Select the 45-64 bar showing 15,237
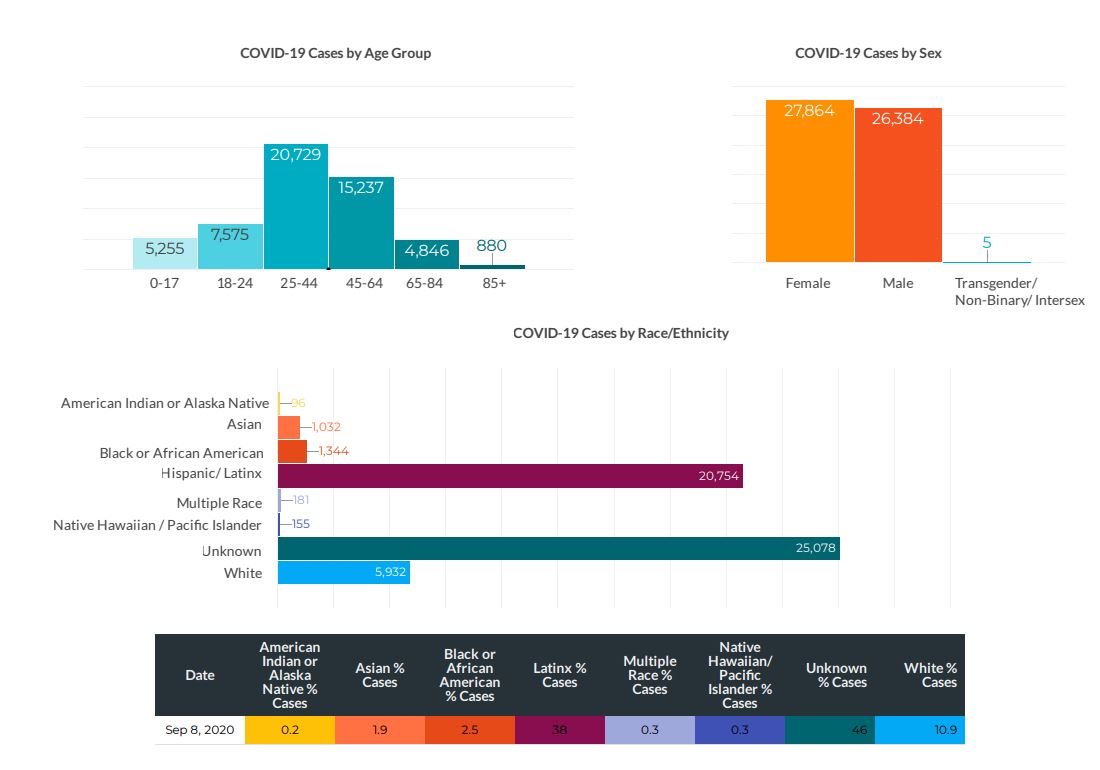 click(x=361, y=223)
